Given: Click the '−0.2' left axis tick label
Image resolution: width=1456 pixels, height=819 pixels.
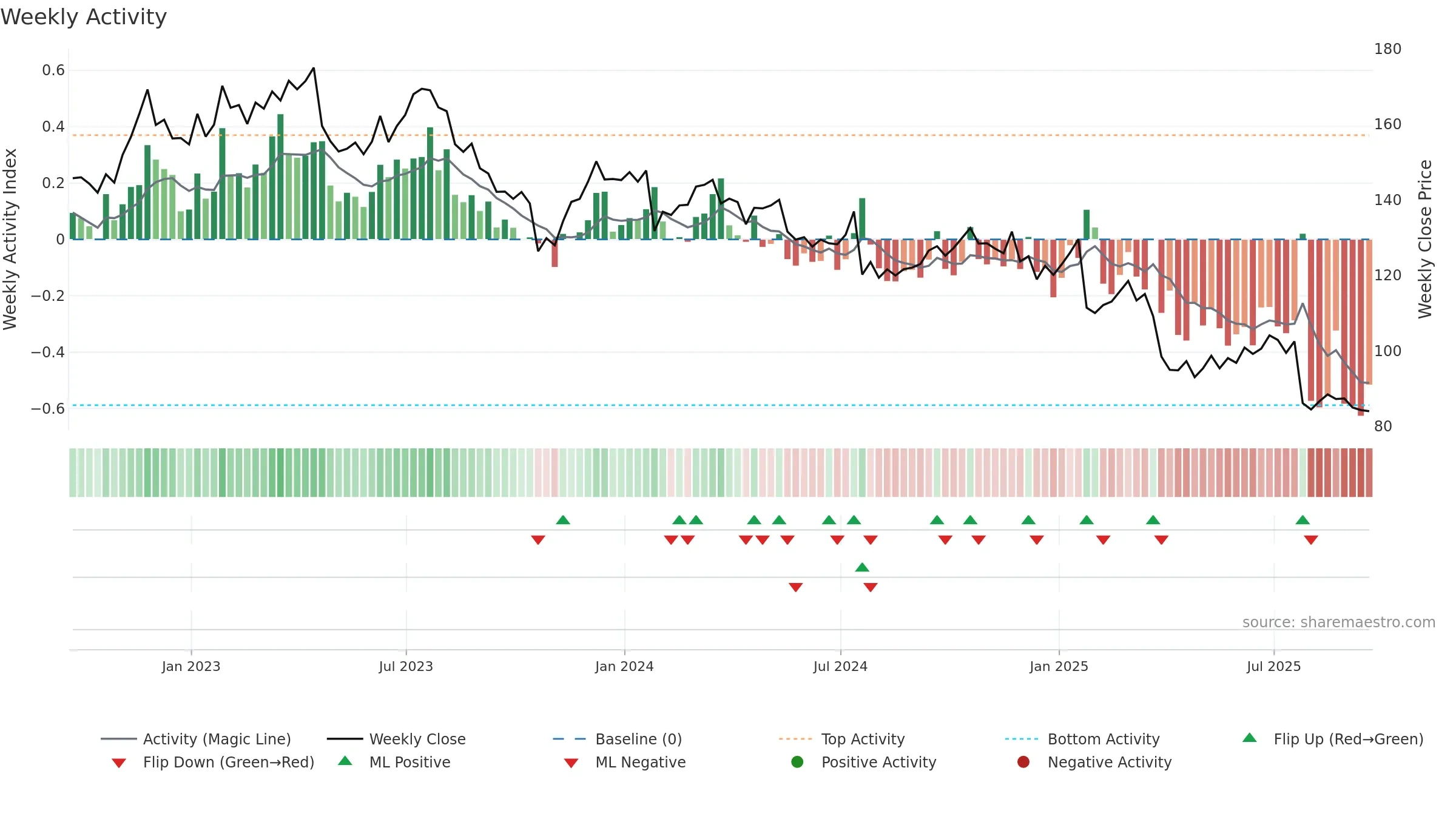Looking at the screenshot, I should [48, 296].
